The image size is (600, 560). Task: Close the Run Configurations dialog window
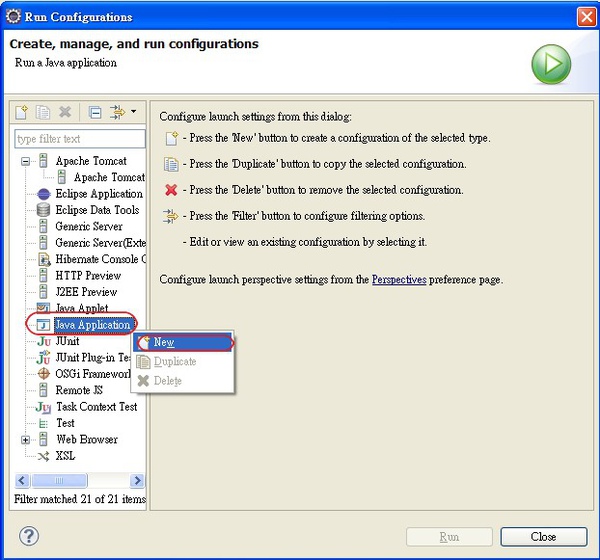coord(586,17)
